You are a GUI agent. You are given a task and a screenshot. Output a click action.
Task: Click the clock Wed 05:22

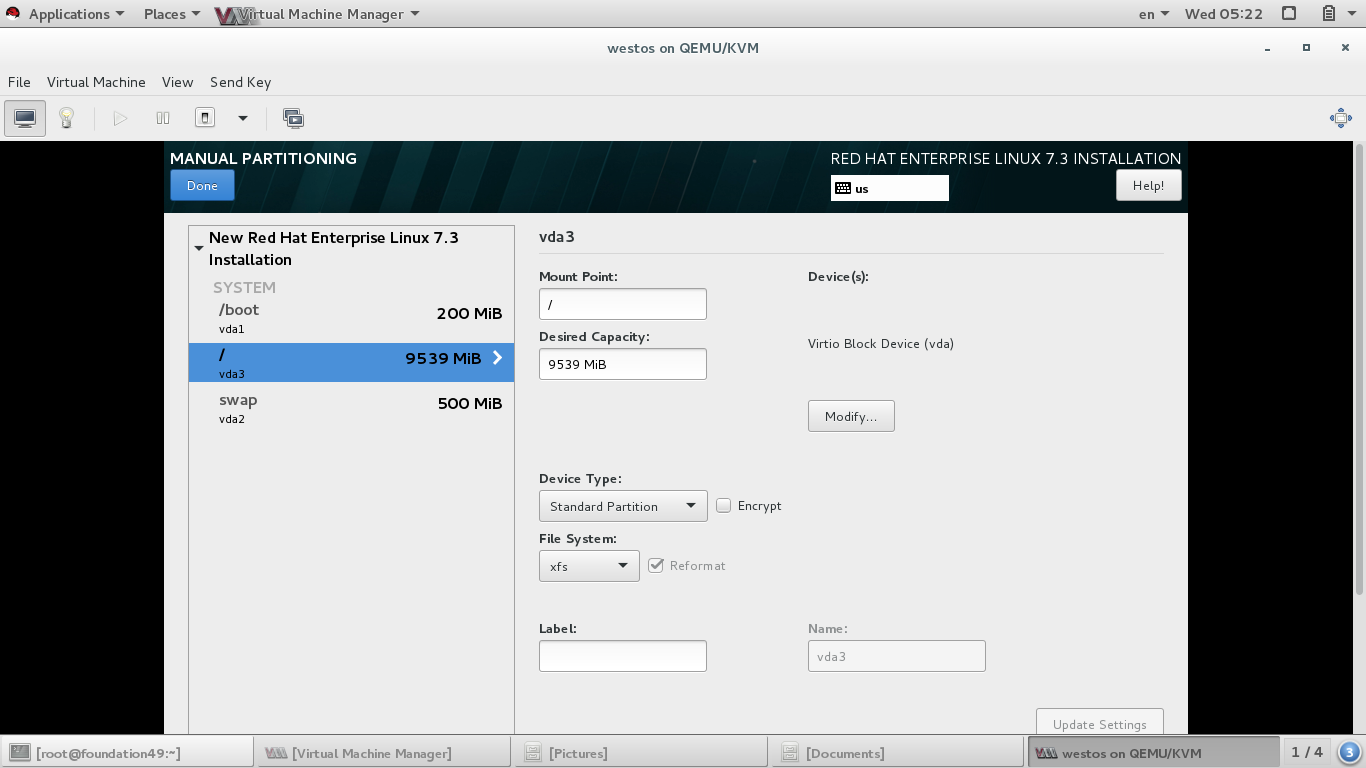point(1223,14)
